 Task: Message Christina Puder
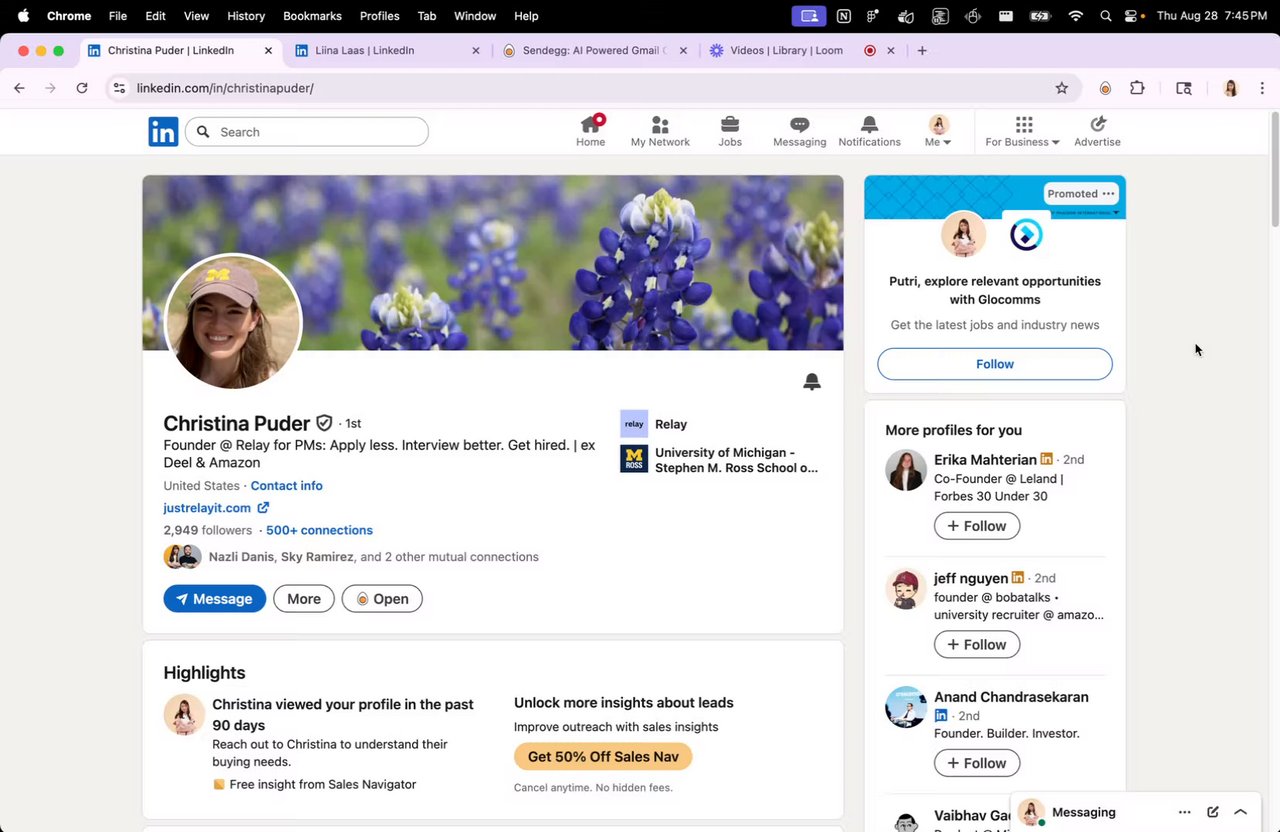click(215, 599)
